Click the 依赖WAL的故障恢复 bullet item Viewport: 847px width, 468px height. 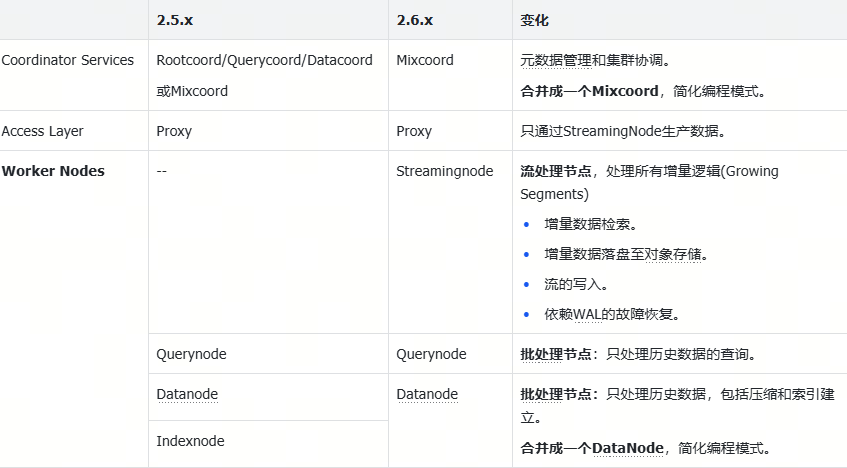(612, 314)
